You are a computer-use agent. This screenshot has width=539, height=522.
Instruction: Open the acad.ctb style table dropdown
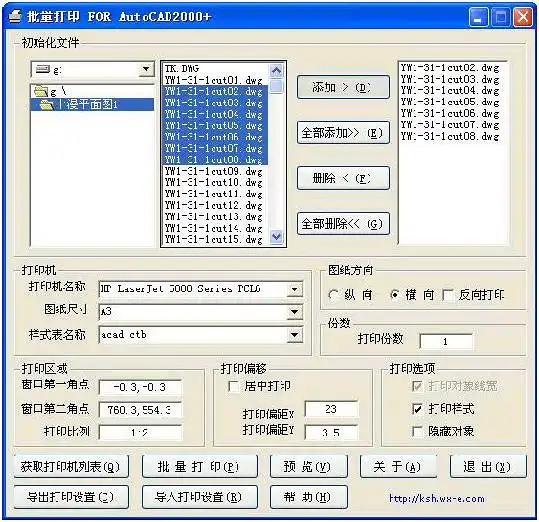pos(295,335)
